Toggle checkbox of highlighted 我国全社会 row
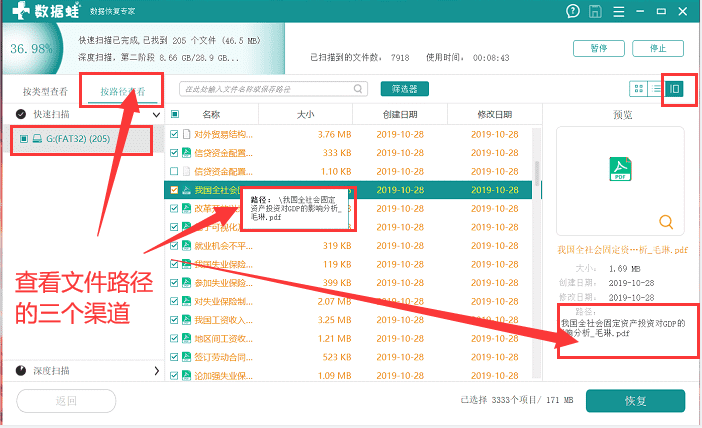 coord(174,190)
